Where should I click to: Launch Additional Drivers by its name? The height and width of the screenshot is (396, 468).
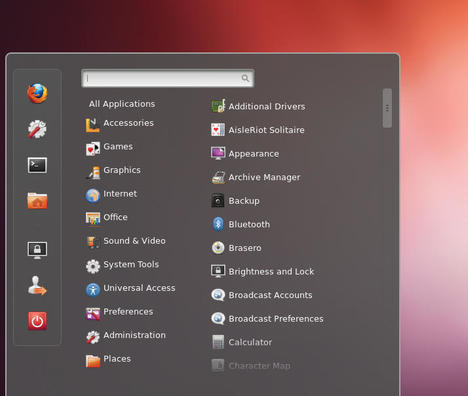pos(267,106)
